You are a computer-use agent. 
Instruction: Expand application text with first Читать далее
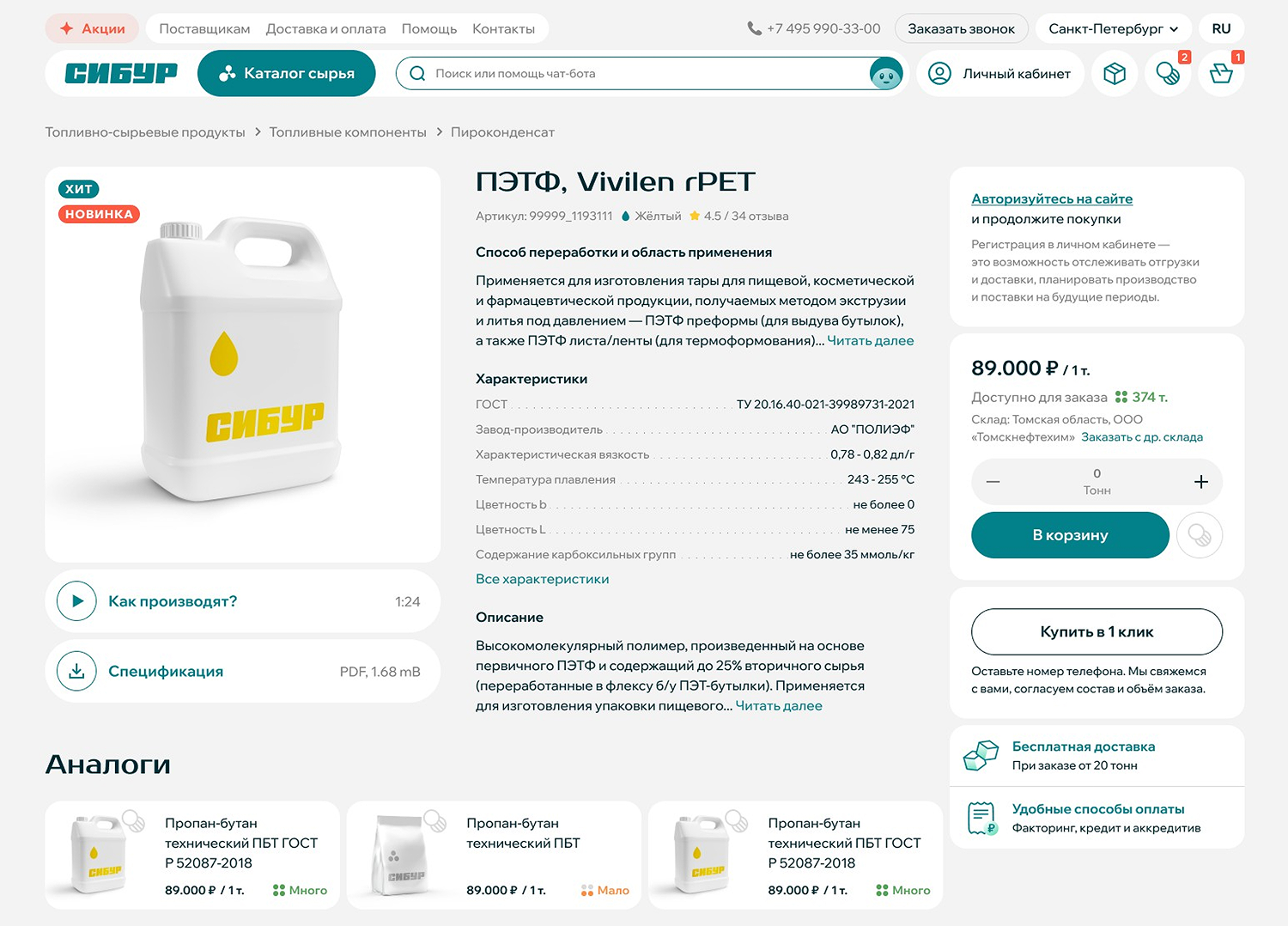870,341
